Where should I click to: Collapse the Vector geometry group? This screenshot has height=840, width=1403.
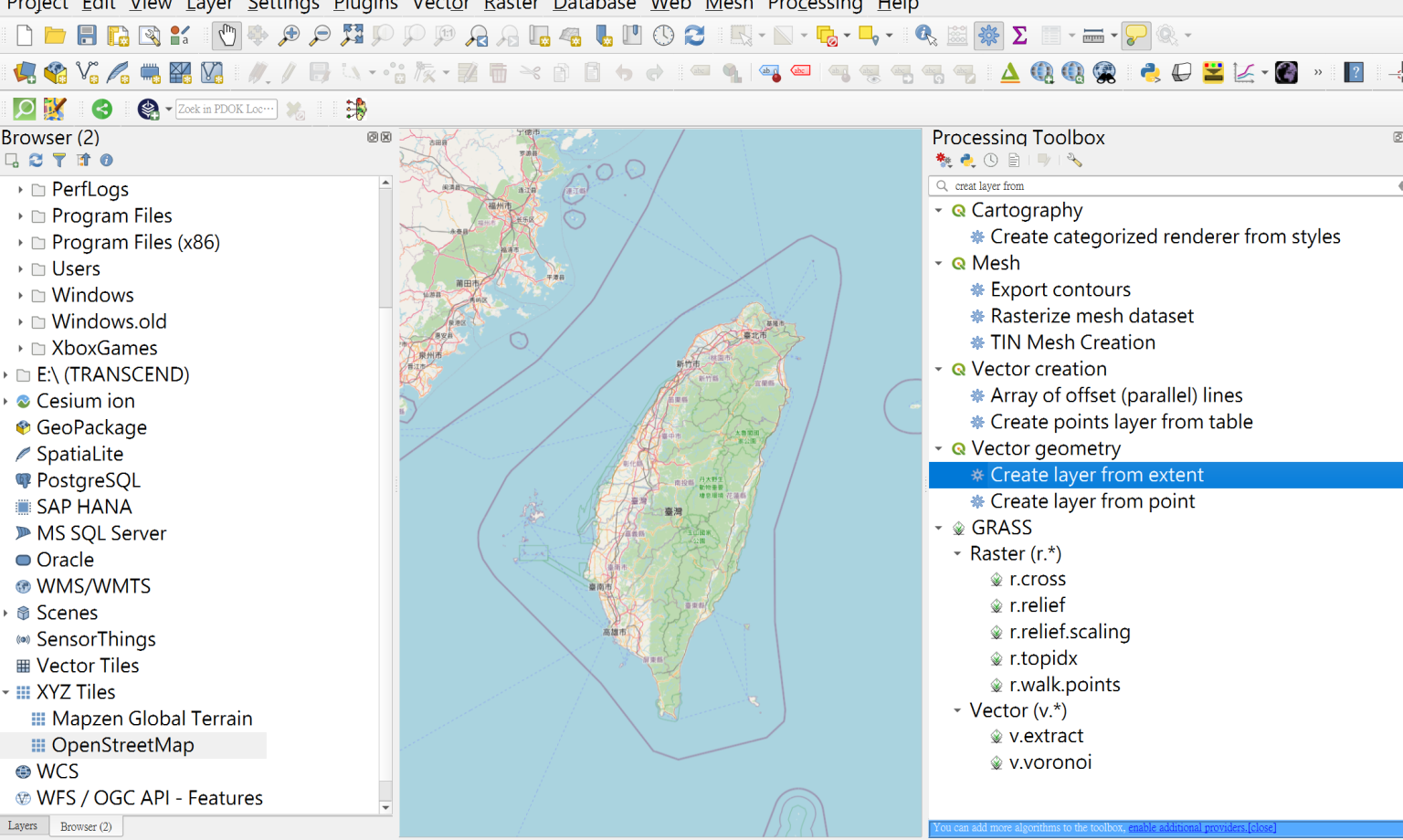point(938,448)
